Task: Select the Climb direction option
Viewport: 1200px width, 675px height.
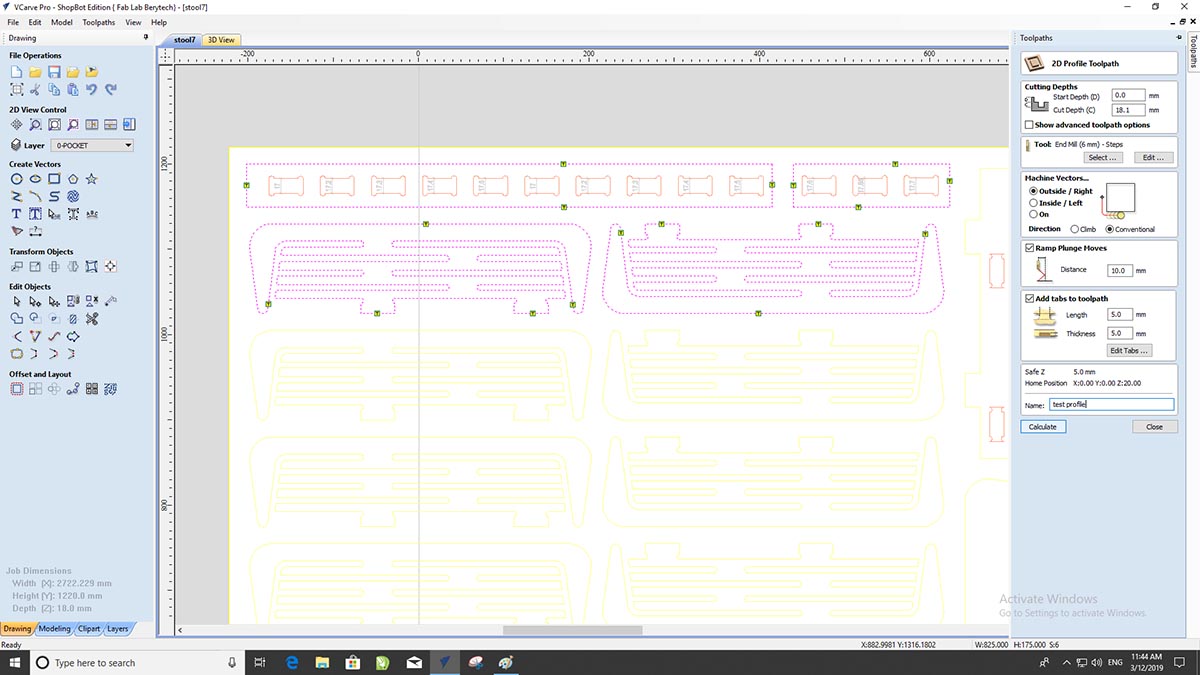Action: coord(1075,229)
